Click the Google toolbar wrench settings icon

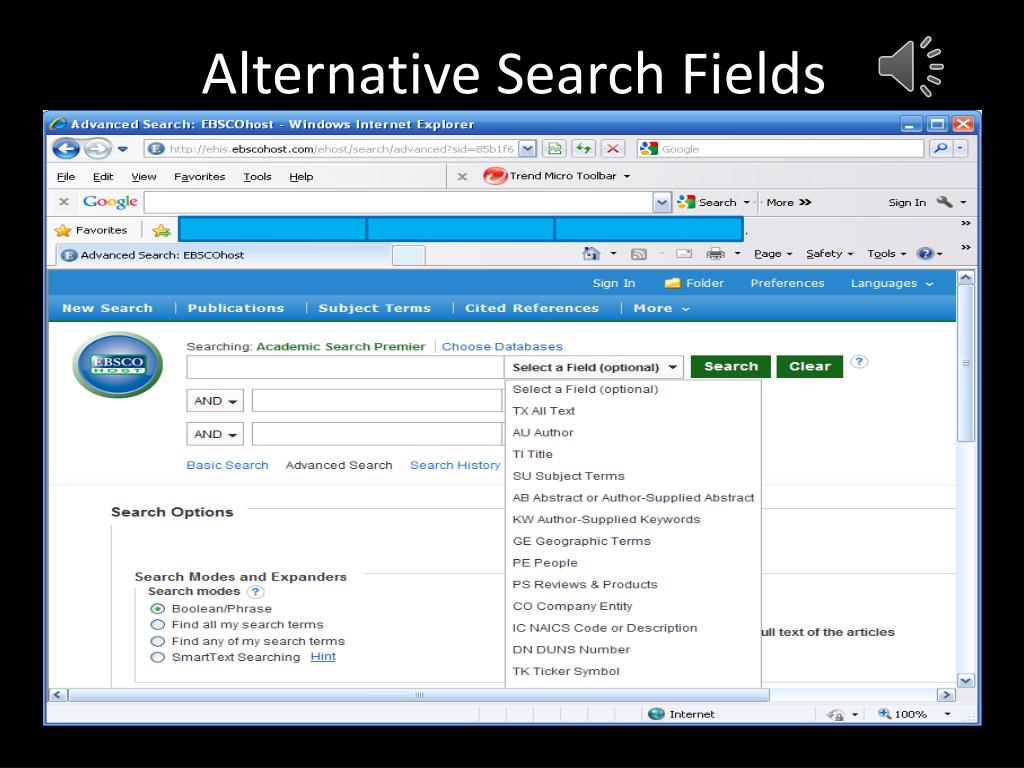point(945,202)
